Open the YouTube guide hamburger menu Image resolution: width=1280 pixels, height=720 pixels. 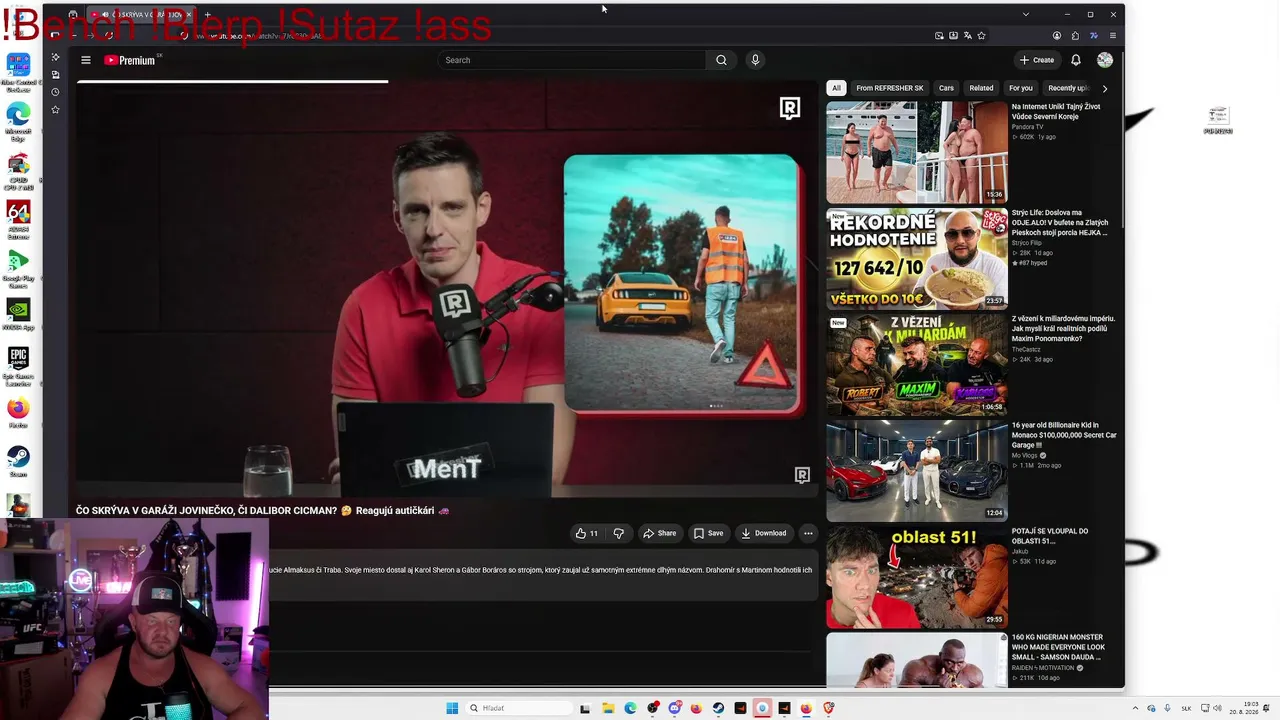86,60
